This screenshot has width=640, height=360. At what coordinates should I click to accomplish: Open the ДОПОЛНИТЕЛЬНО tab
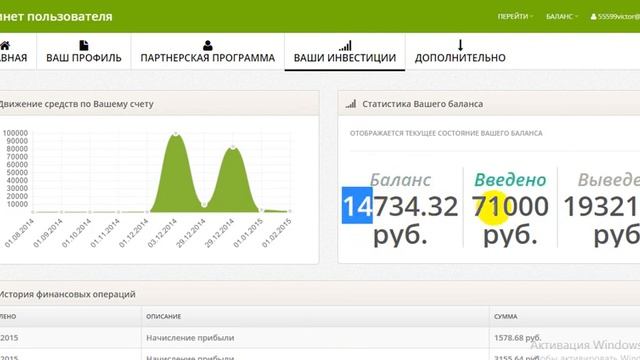pos(460,52)
